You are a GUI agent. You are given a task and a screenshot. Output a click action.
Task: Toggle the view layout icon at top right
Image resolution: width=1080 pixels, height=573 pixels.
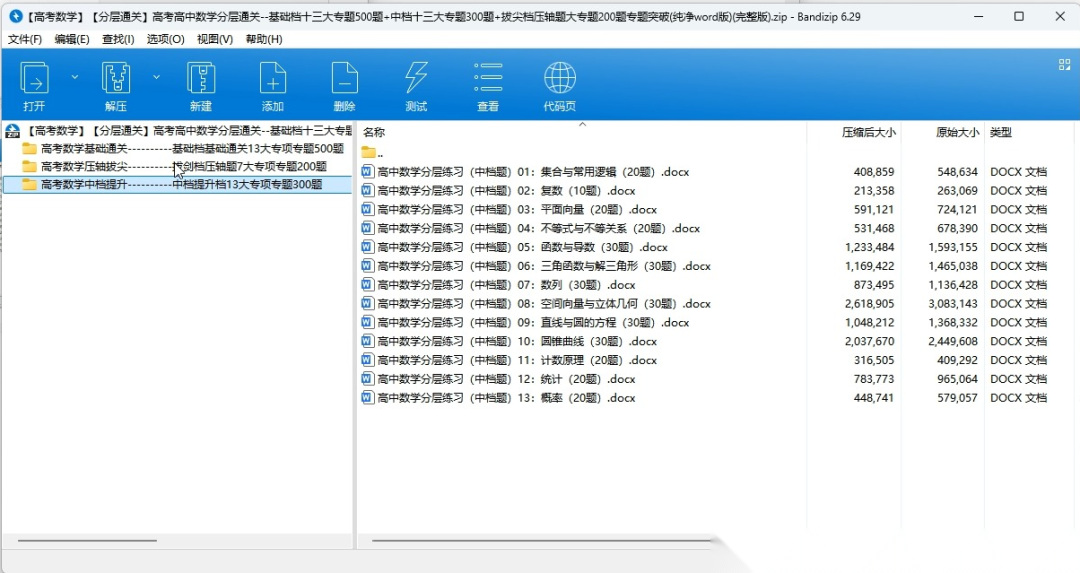[x=1064, y=64]
